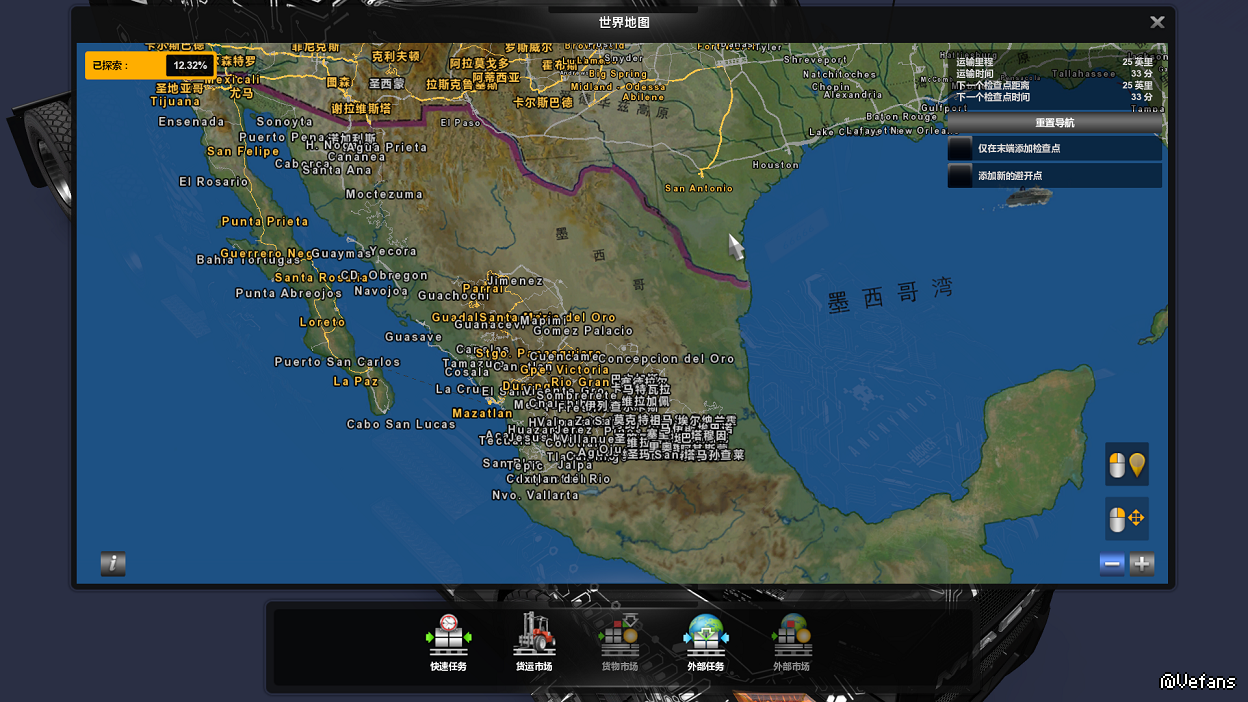Image resolution: width=1248 pixels, height=702 pixels.
Task: Select the San Felipe city label
Action: point(243,152)
